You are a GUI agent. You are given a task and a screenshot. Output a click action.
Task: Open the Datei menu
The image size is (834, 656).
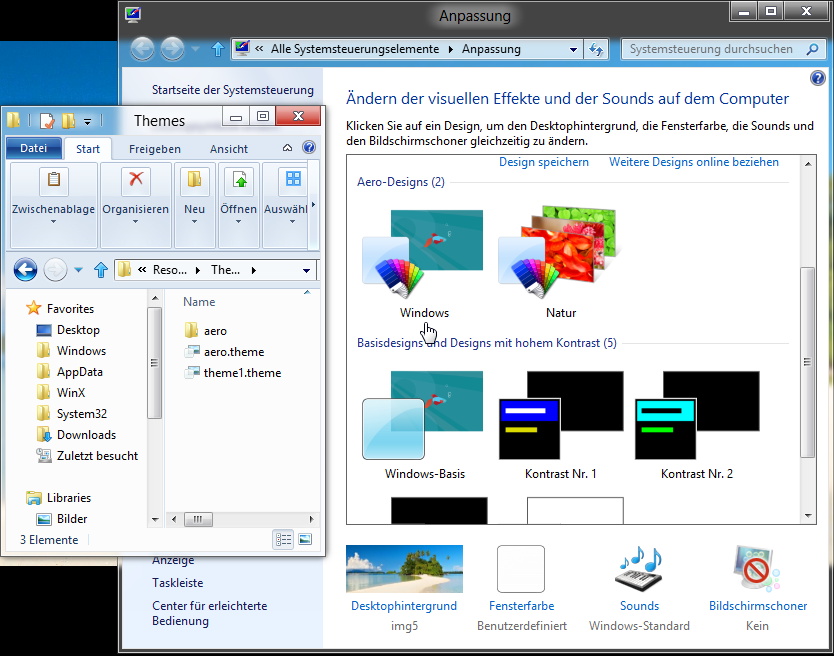[34, 148]
